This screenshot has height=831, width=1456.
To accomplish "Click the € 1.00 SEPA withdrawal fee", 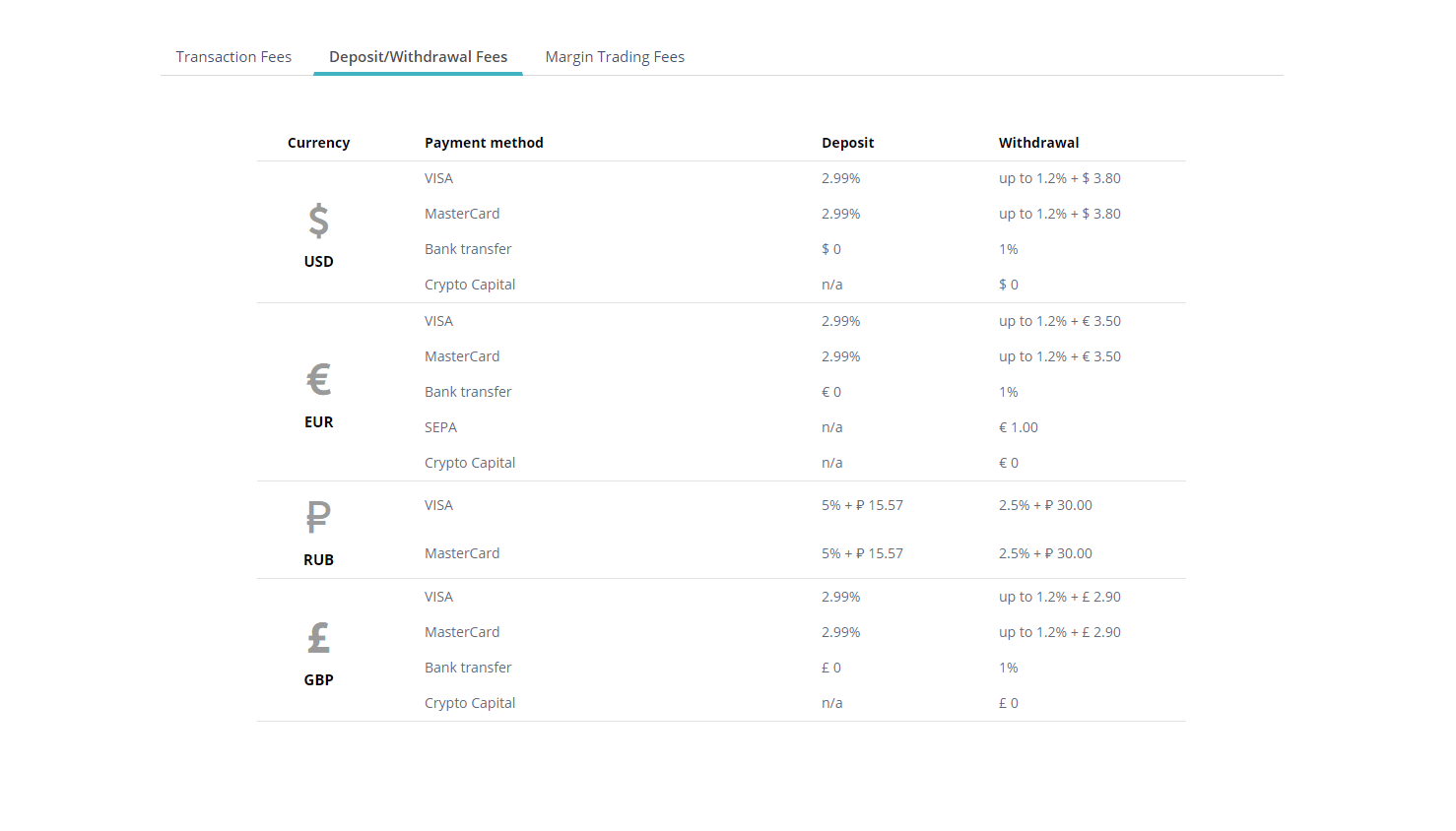I will (1018, 427).
